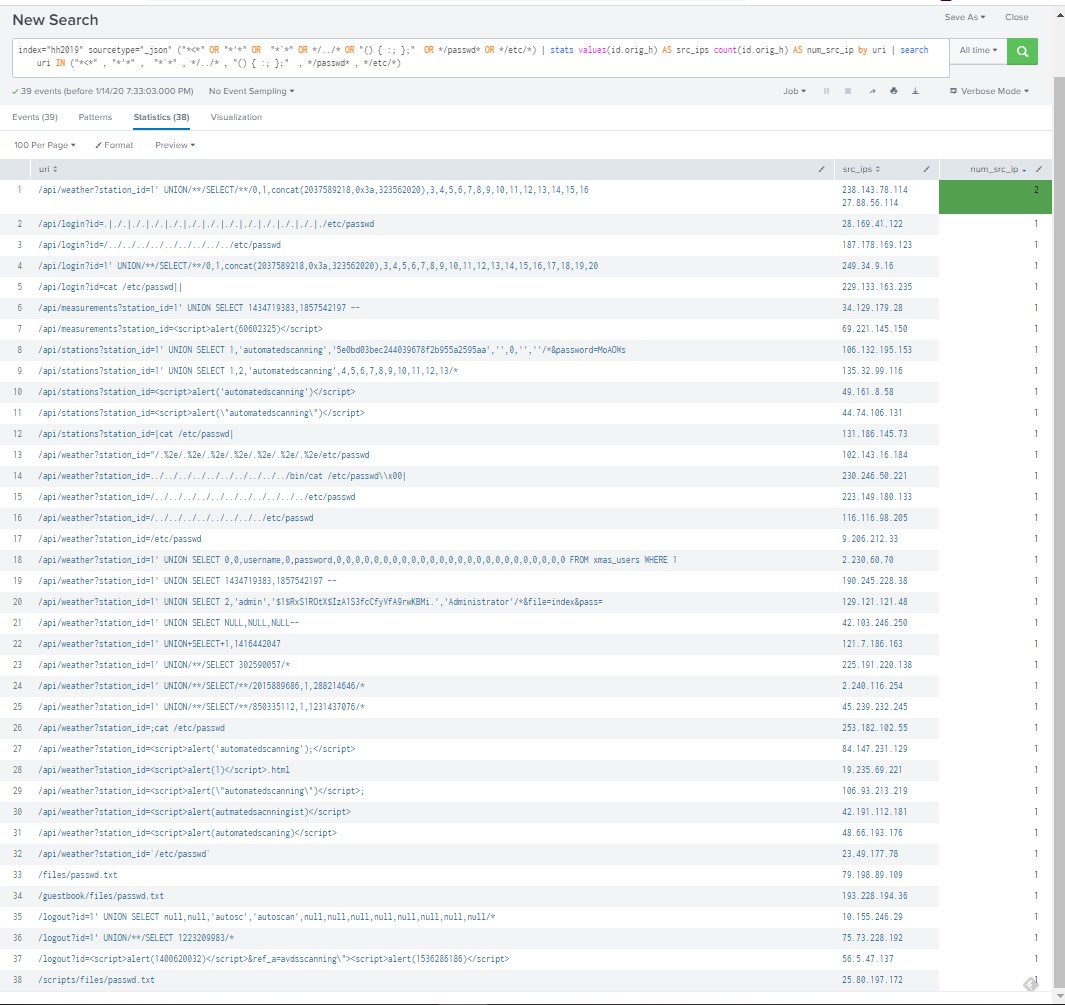
Task: Click the pencil edit icon in src_ips column
Action: pos(926,170)
